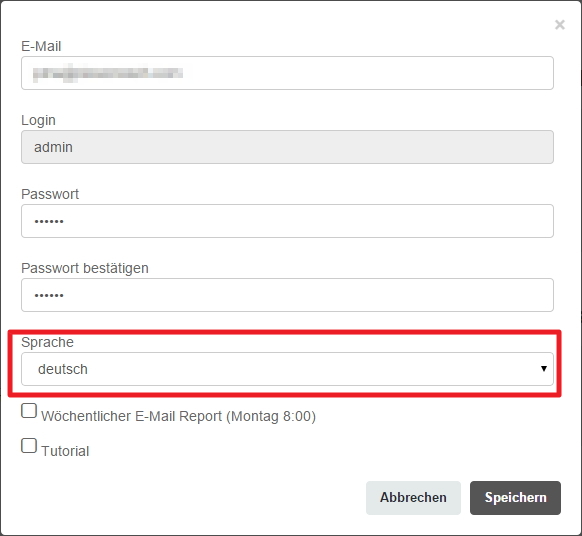Click the Passwort bestätigen label
The image size is (582, 536).
(x=85, y=268)
